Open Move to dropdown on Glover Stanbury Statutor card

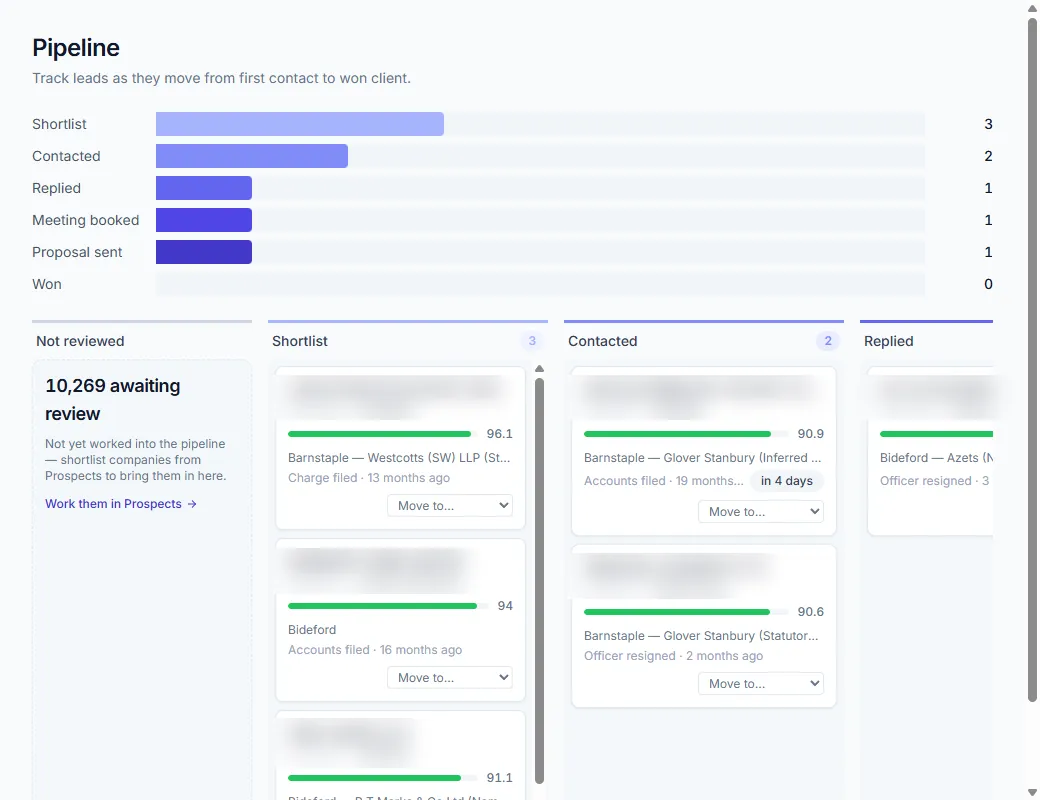[761, 683]
